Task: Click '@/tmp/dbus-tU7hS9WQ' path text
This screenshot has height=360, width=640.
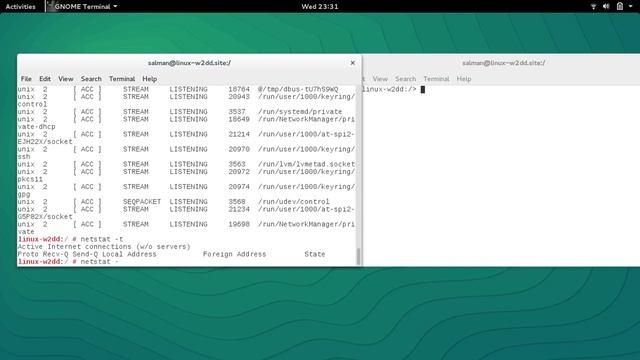Action: click(x=298, y=89)
